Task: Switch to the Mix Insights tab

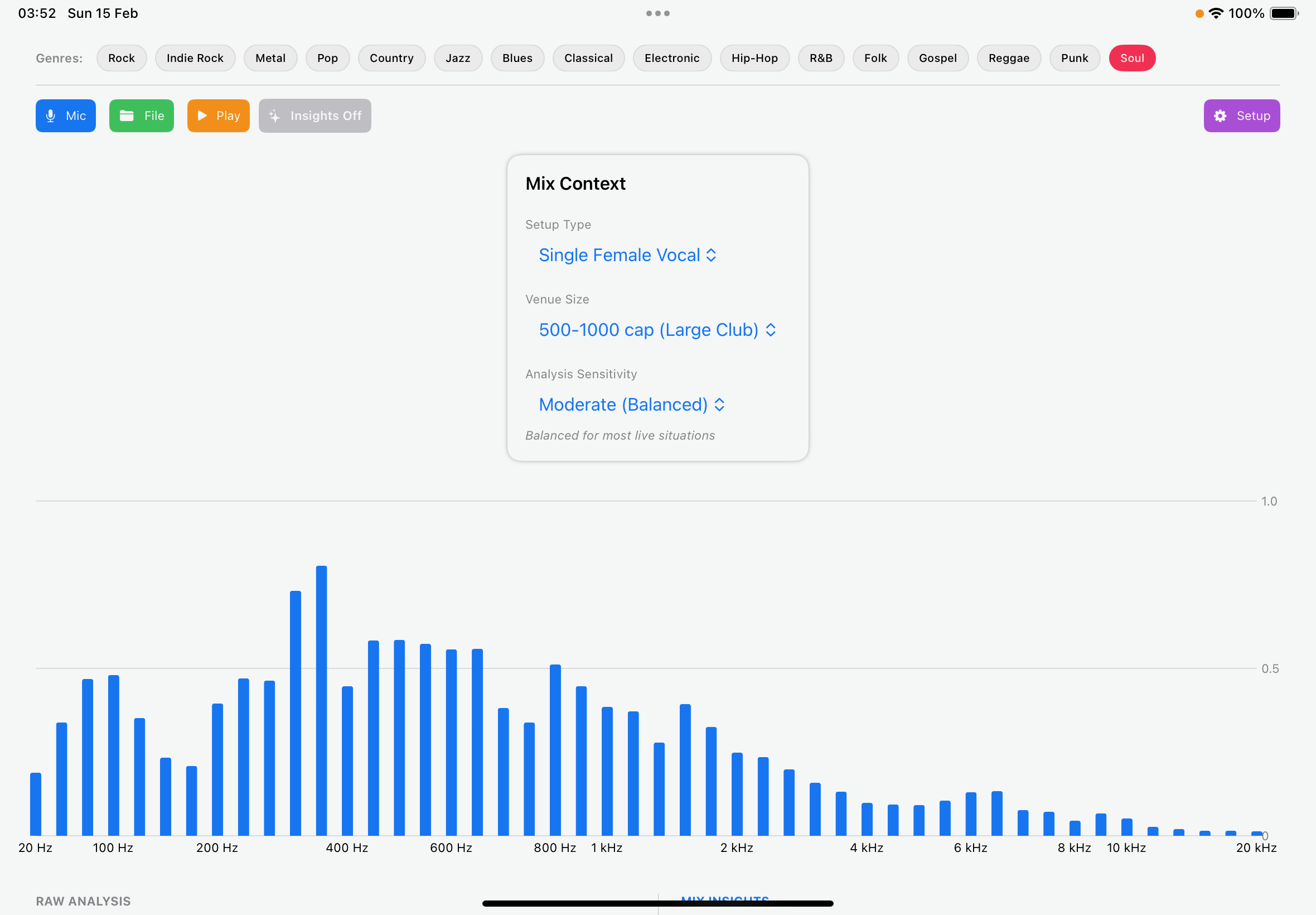Action: (725, 898)
